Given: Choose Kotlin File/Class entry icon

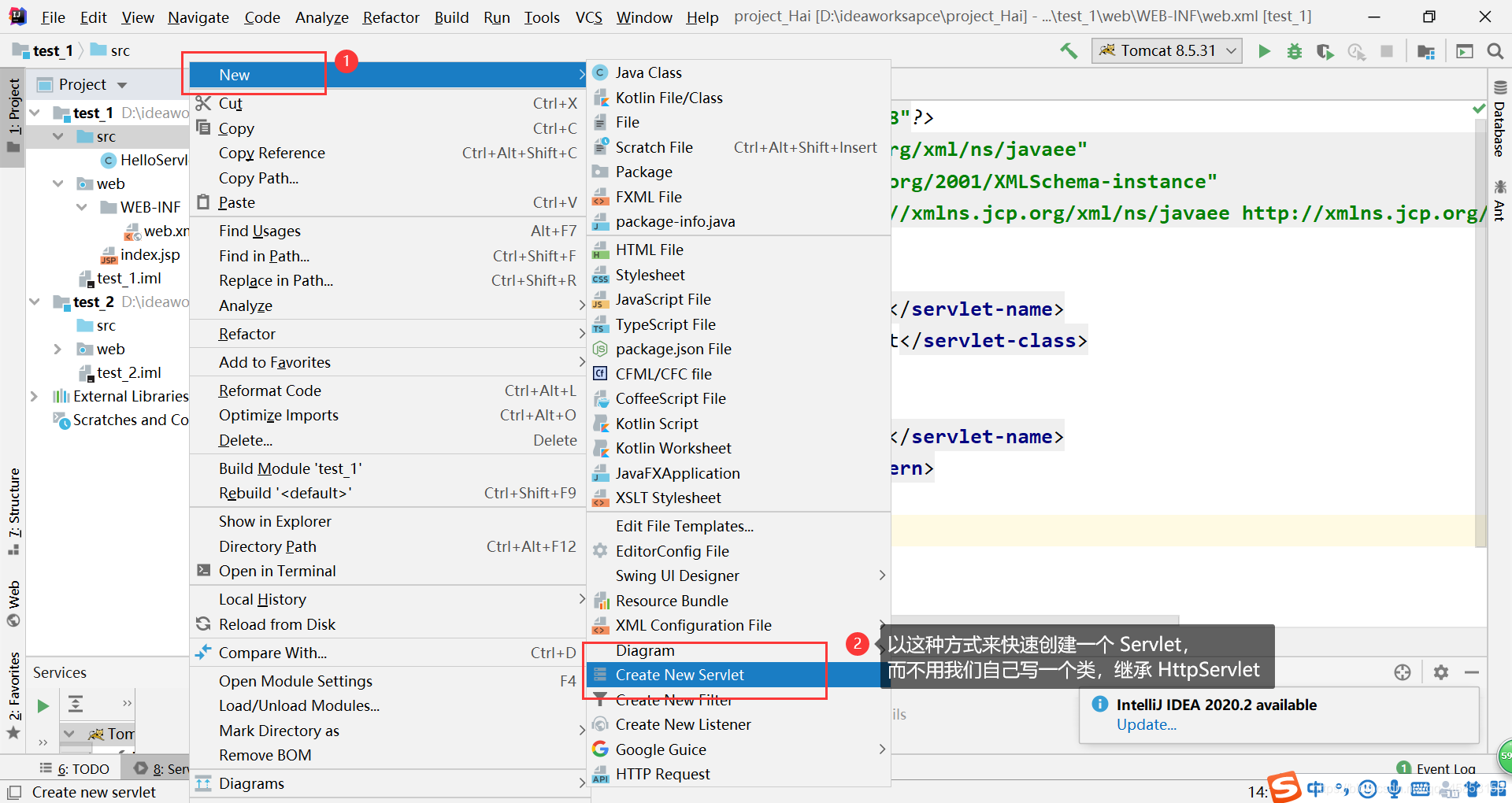Looking at the screenshot, I should point(600,98).
